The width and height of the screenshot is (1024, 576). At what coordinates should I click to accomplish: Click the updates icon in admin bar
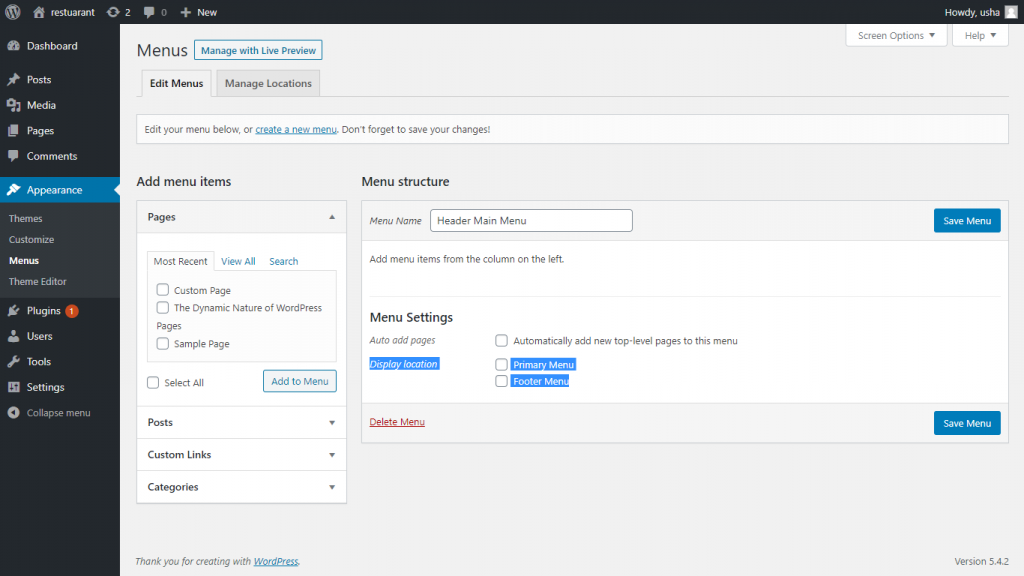pyautogui.click(x=113, y=12)
